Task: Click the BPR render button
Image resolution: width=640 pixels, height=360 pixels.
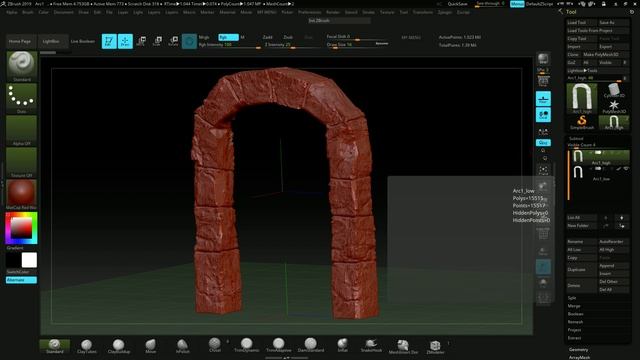Action: point(543,60)
